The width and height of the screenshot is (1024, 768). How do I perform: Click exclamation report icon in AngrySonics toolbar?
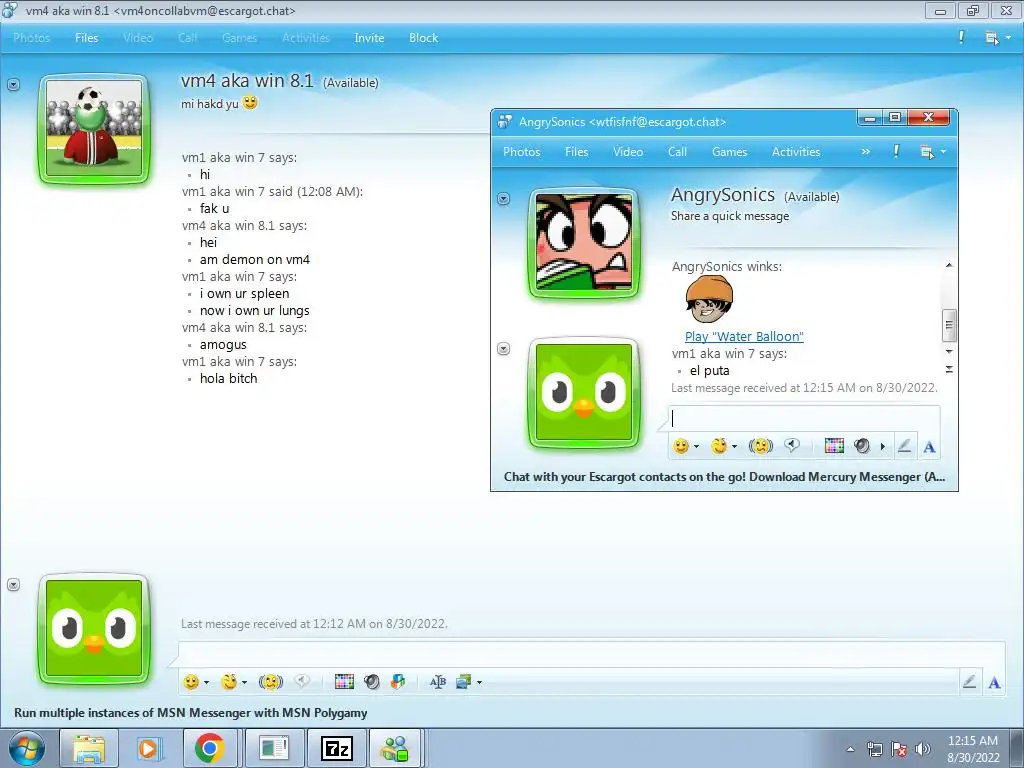point(896,151)
